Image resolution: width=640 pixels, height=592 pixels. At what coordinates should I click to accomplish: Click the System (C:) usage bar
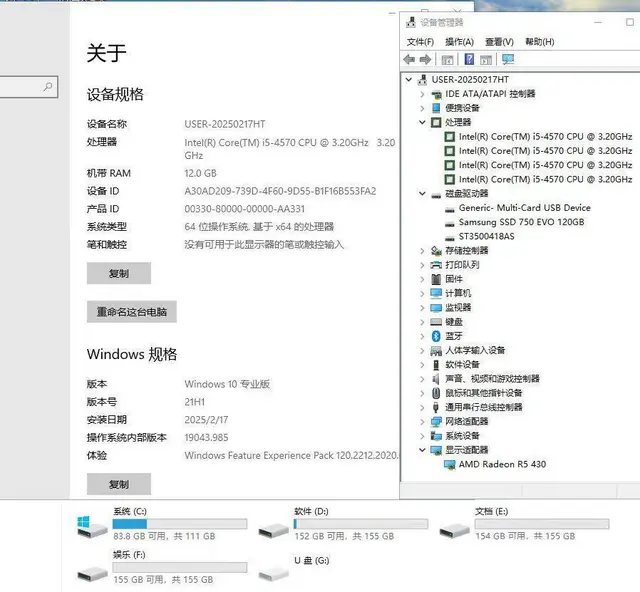[x=180, y=524]
